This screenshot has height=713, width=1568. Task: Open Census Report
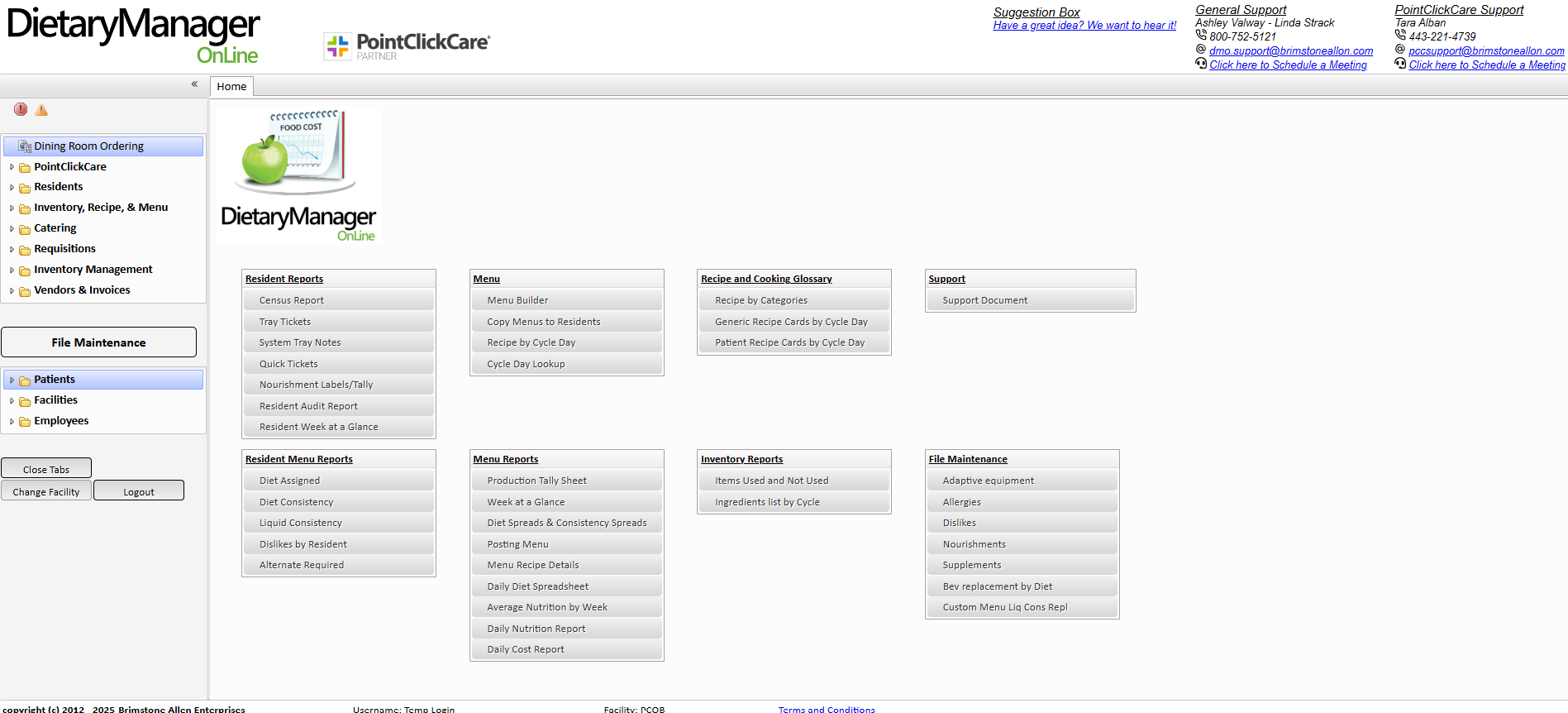[x=339, y=300]
